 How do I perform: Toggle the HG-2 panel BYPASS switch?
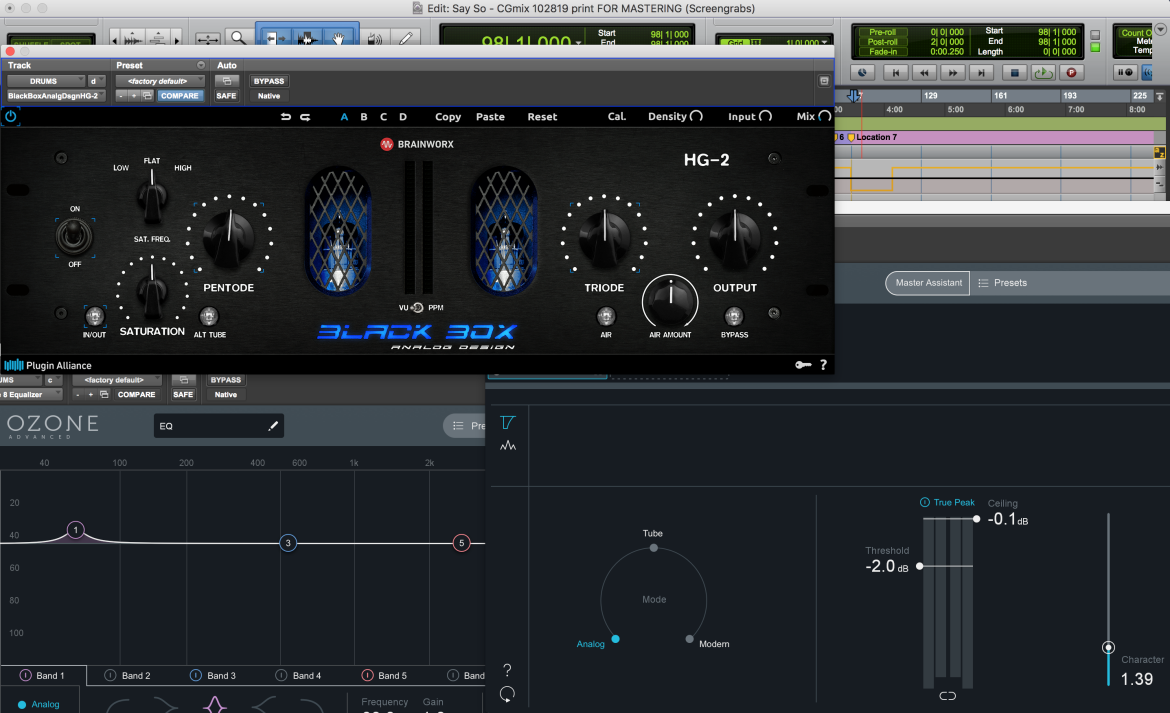point(734,316)
